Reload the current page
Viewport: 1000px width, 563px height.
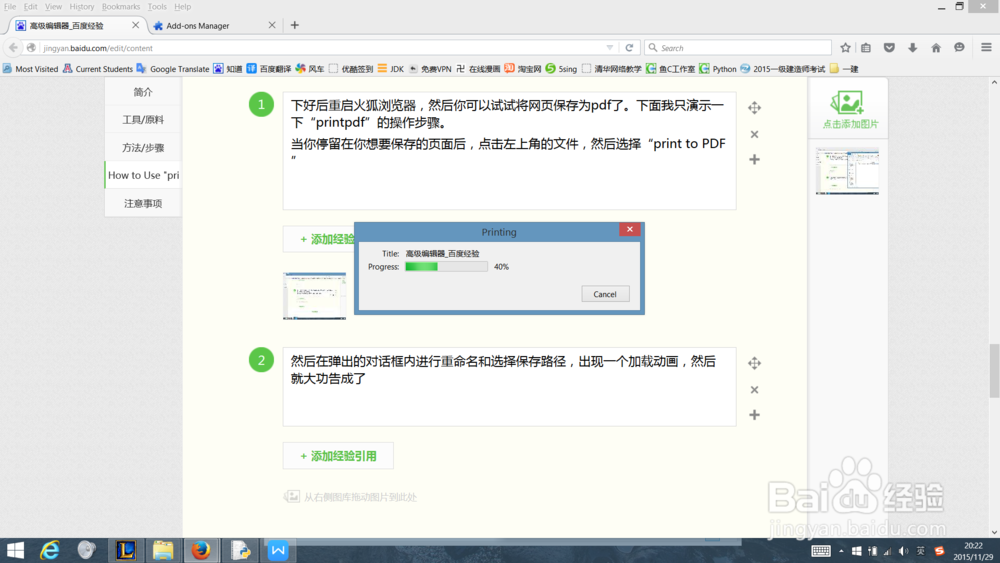pyautogui.click(x=629, y=48)
